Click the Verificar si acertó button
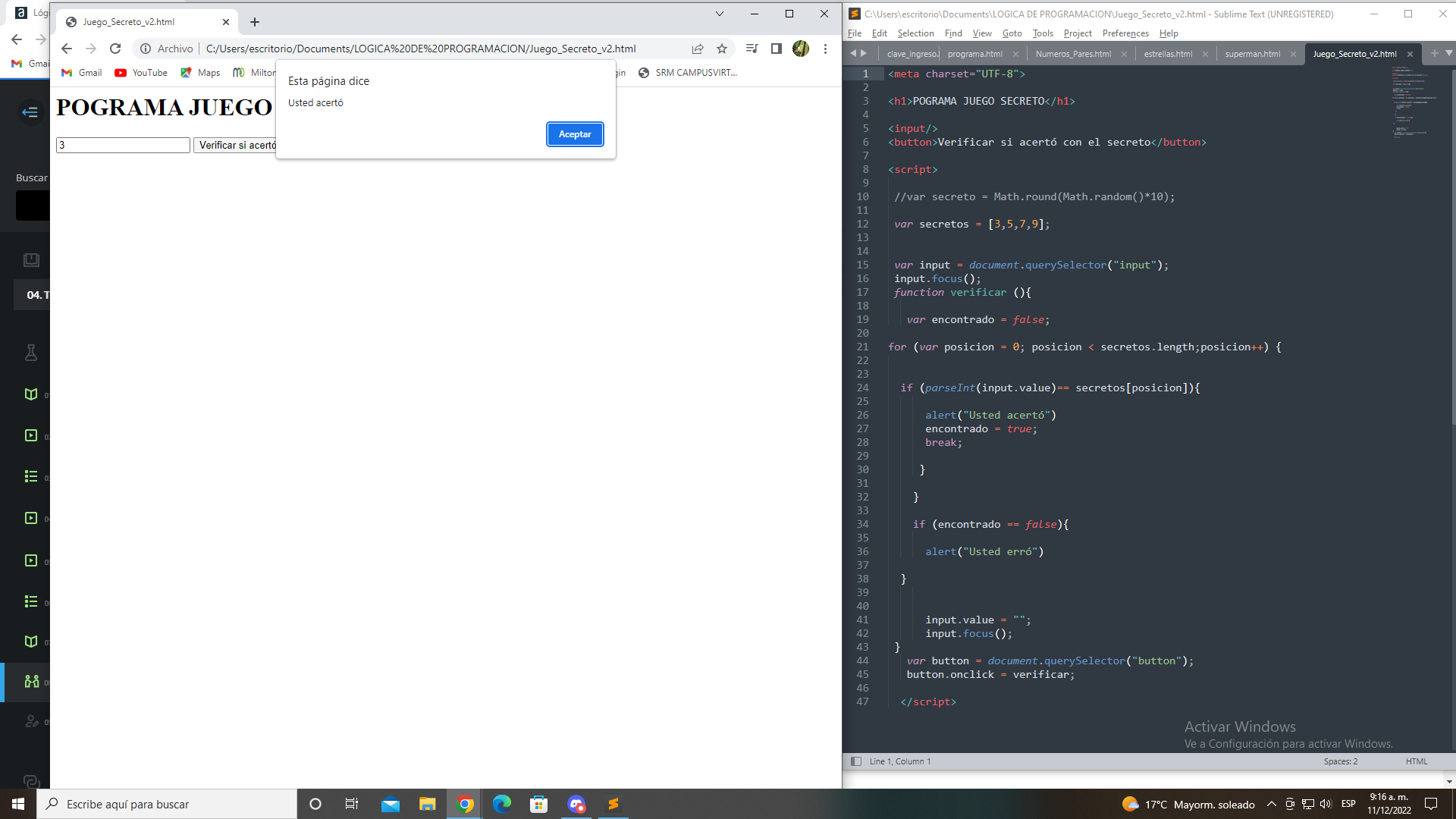Viewport: 1456px width, 819px height. click(239, 145)
